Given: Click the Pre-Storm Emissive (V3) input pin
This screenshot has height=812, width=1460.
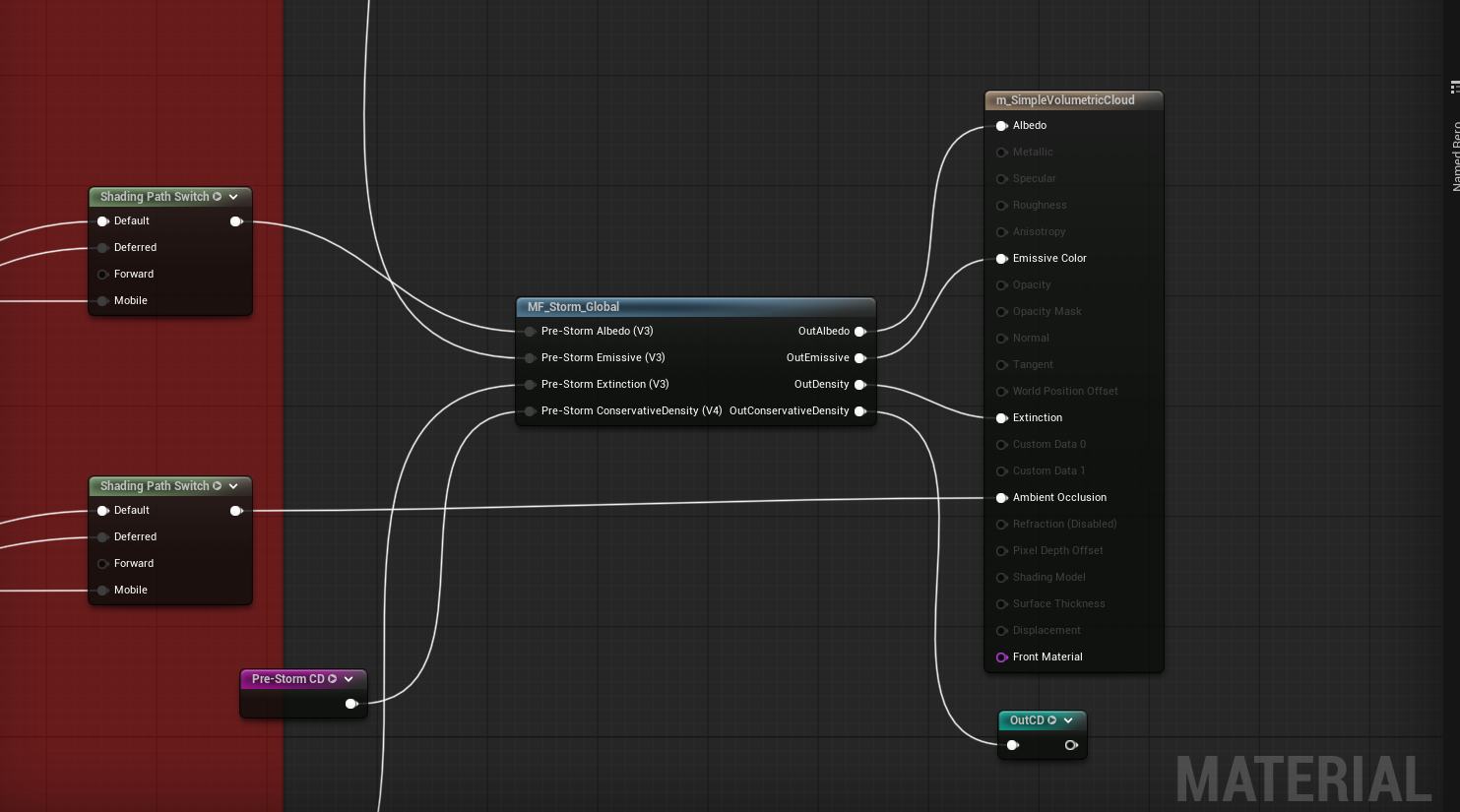Looking at the screenshot, I should click(530, 358).
